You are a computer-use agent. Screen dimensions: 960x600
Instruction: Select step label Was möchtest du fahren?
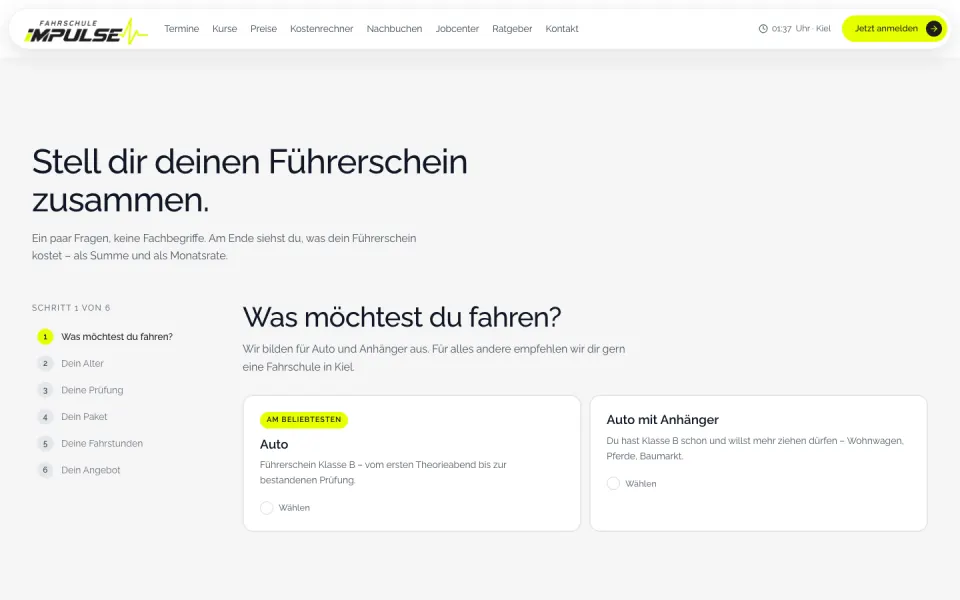click(117, 337)
